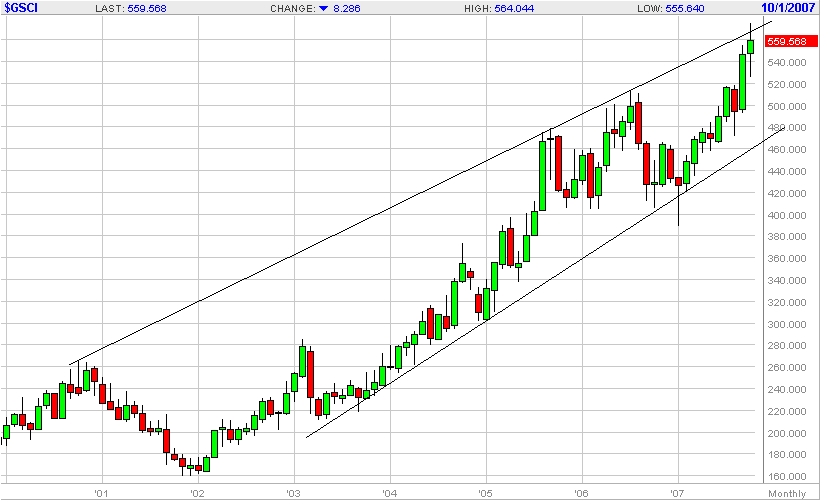Click the 300.000 price axis label
820x500 pixels.
(x=787, y=325)
